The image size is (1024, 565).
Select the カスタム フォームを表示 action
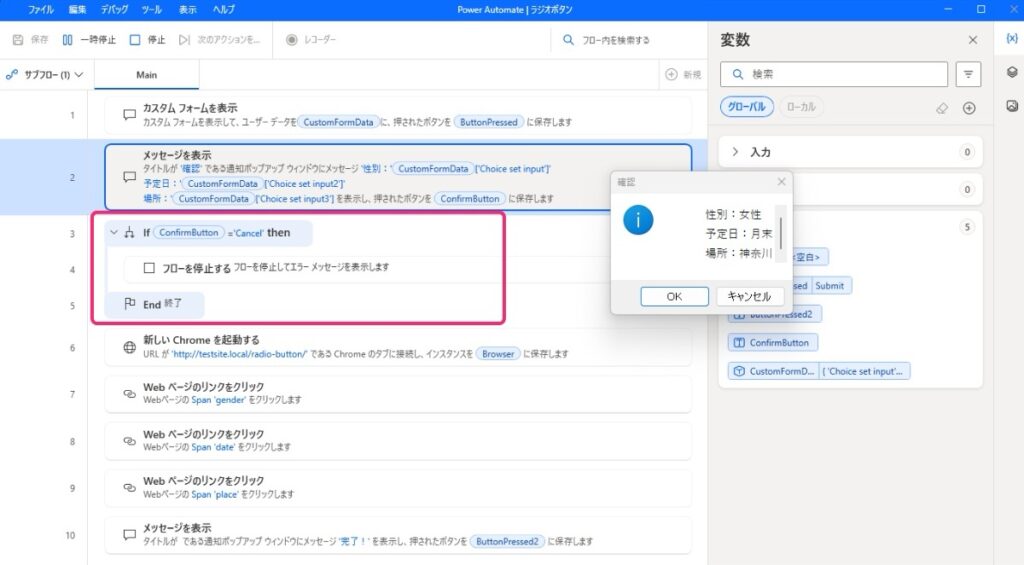[398, 115]
